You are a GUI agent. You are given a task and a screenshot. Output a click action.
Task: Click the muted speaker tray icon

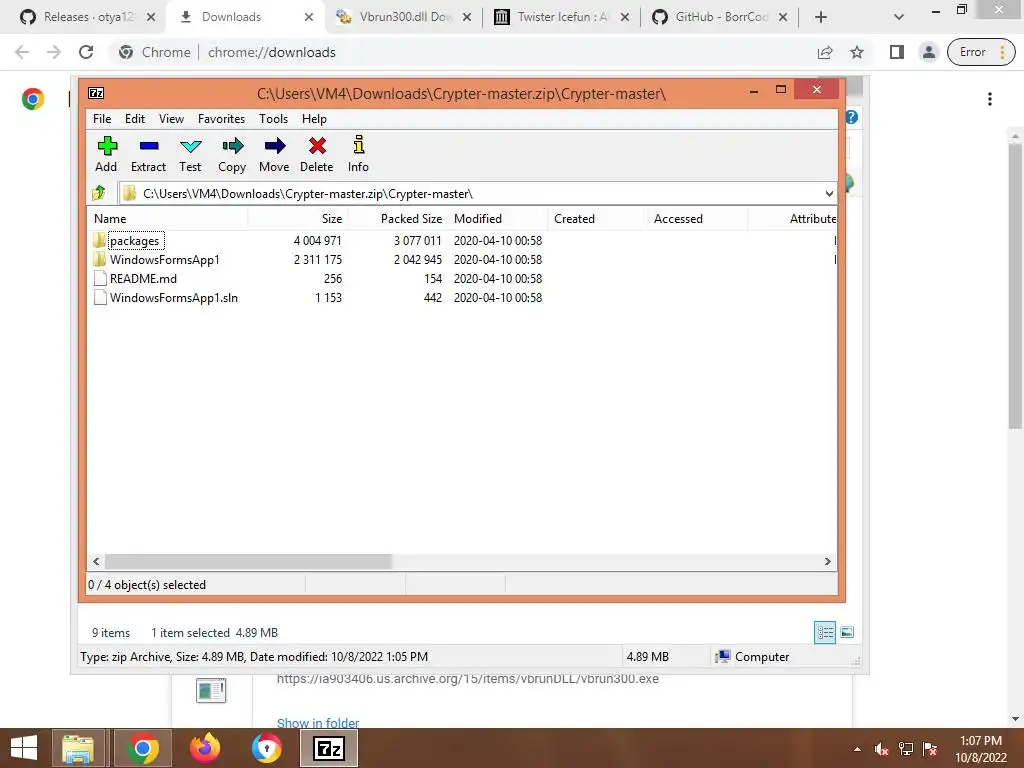click(x=882, y=749)
